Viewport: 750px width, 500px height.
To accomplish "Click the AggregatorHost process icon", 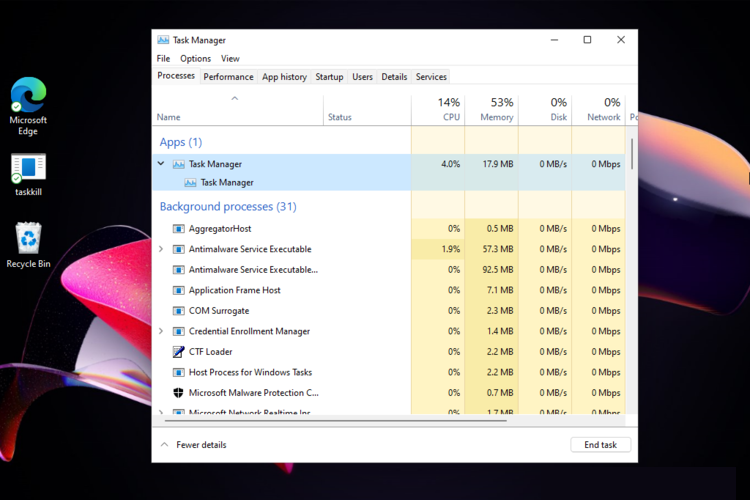I will click(178, 229).
